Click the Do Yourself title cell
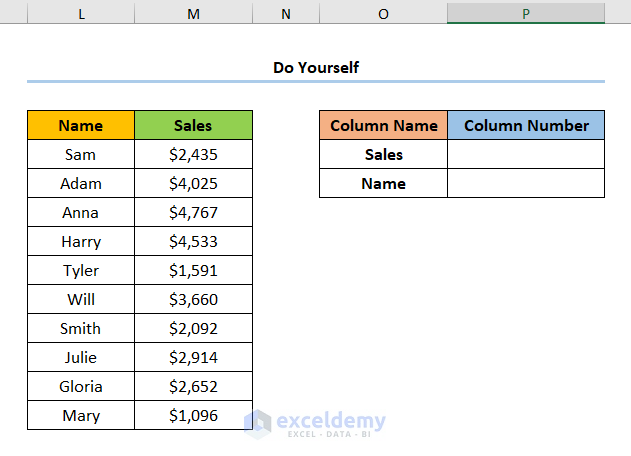The height and width of the screenshot is (456, 631). (x=315, y=67)
